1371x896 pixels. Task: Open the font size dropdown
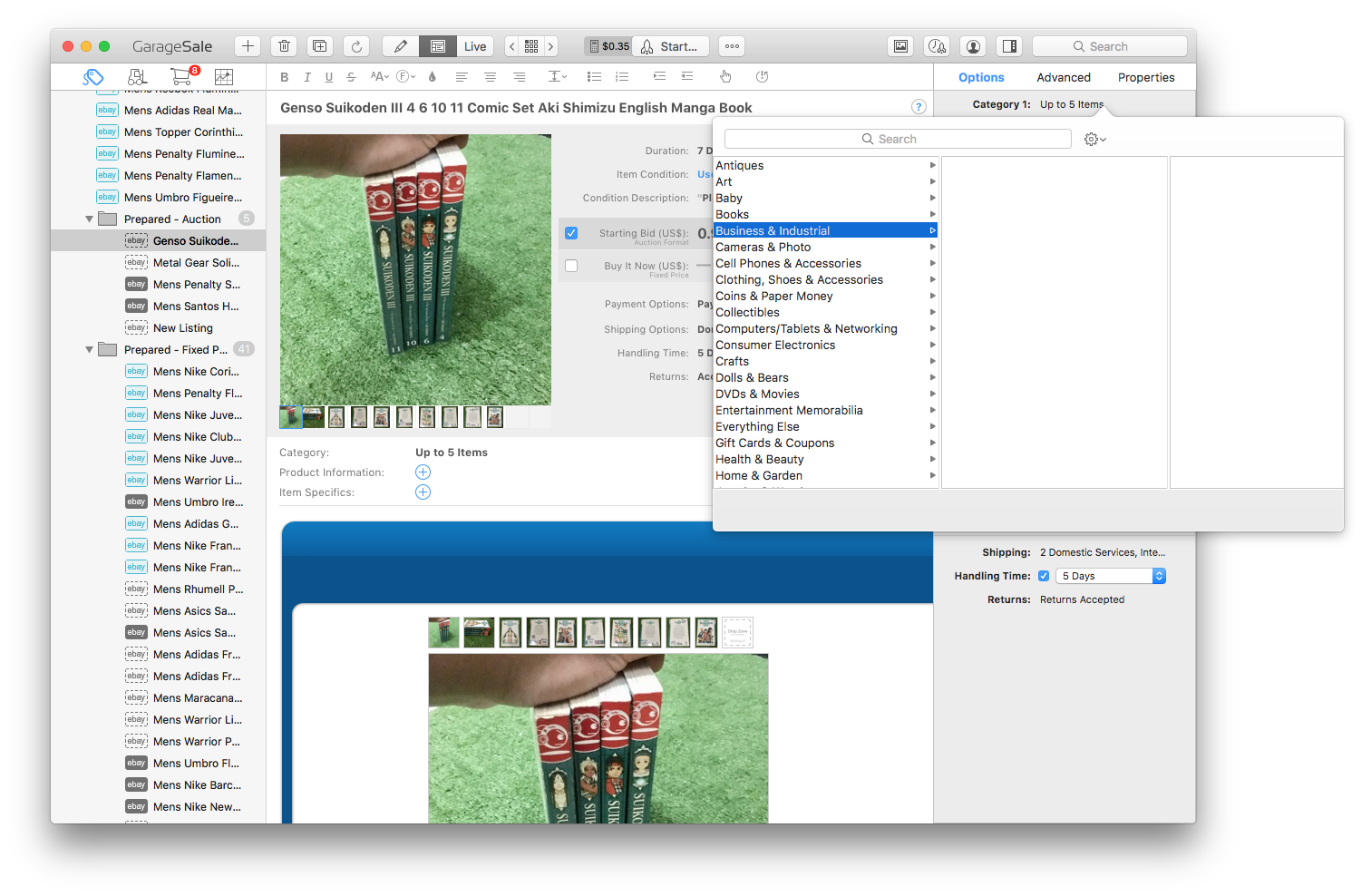[380, 77]
